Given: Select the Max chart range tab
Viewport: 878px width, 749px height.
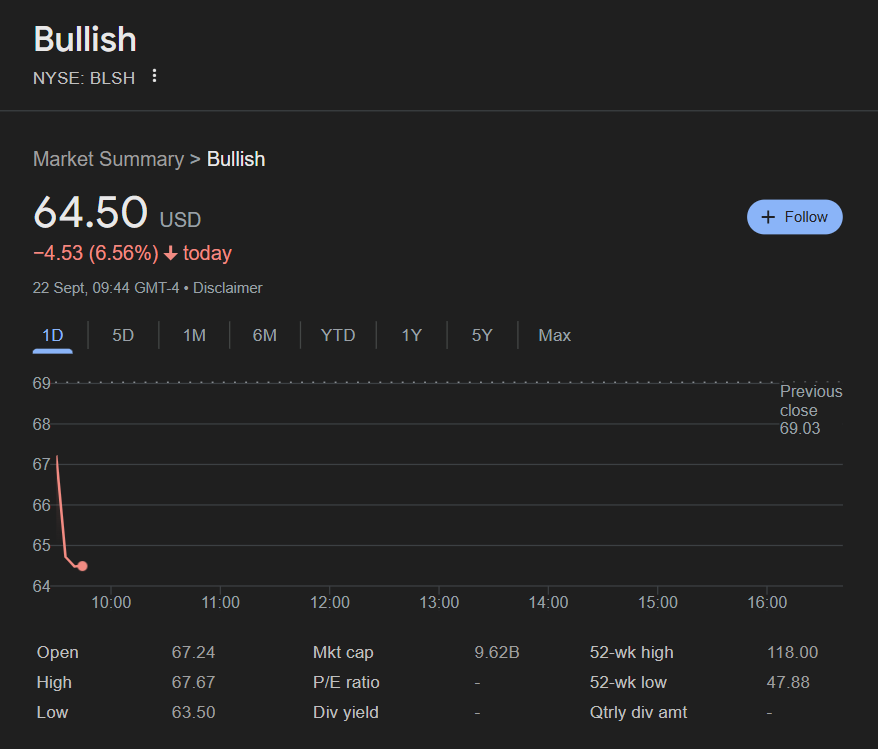Looking at the screenshot, I should click(x=554, y=335).
